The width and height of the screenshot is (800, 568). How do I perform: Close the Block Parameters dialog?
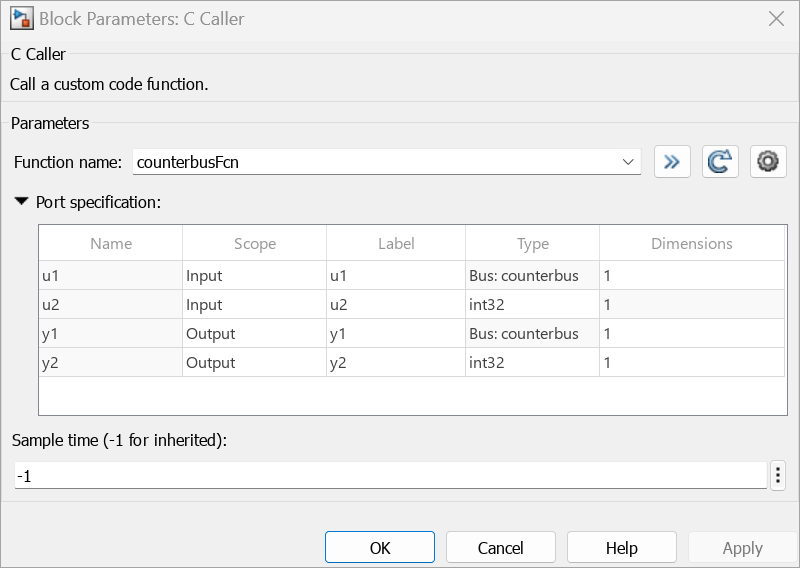pos(775,18)
